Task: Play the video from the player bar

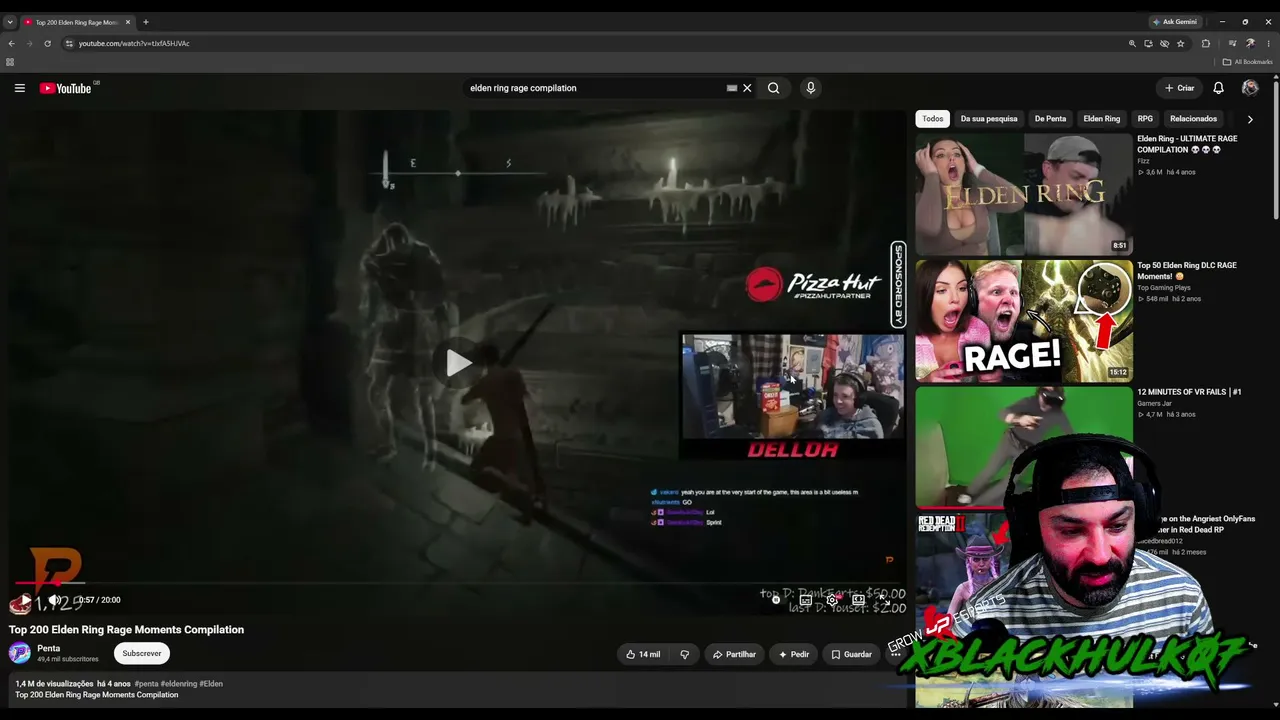Action: [25, 600]
